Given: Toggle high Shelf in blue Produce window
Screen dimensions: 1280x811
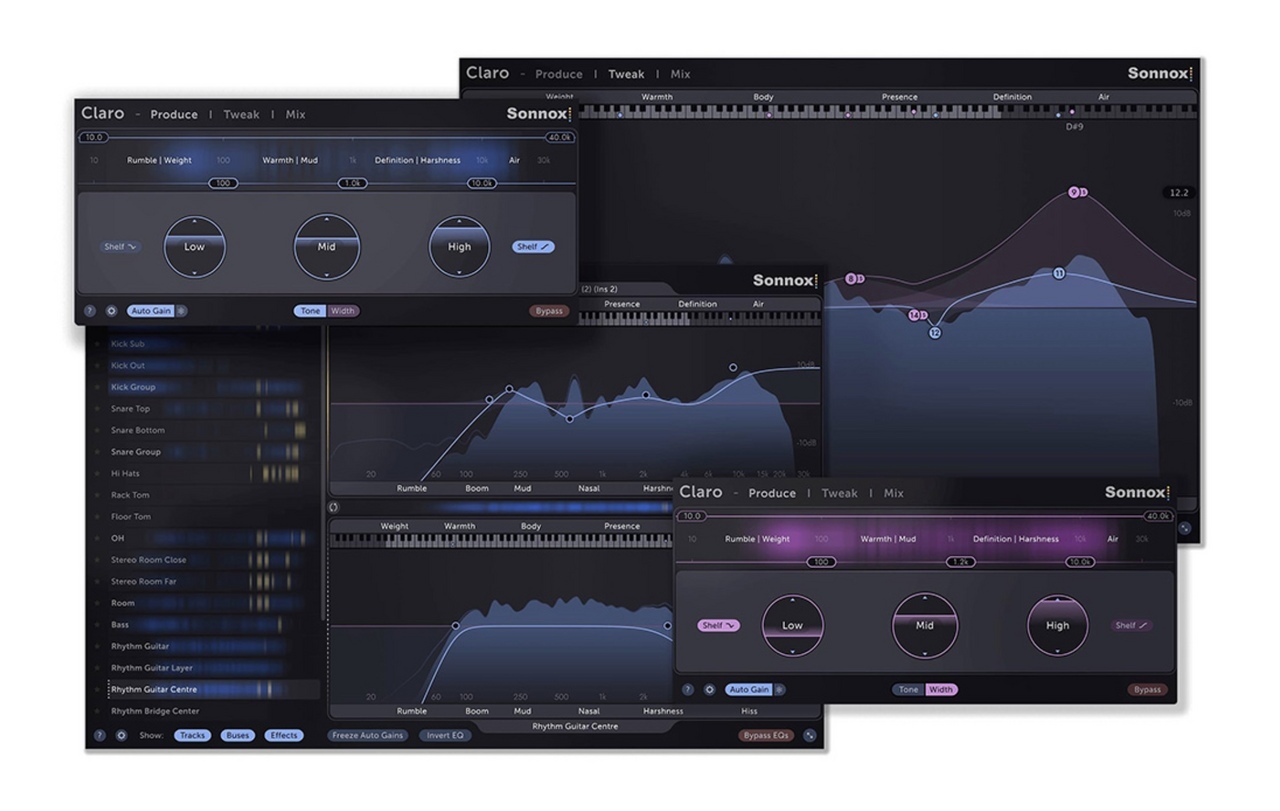Looking at the screenshot, I should (x=533, y=247).
